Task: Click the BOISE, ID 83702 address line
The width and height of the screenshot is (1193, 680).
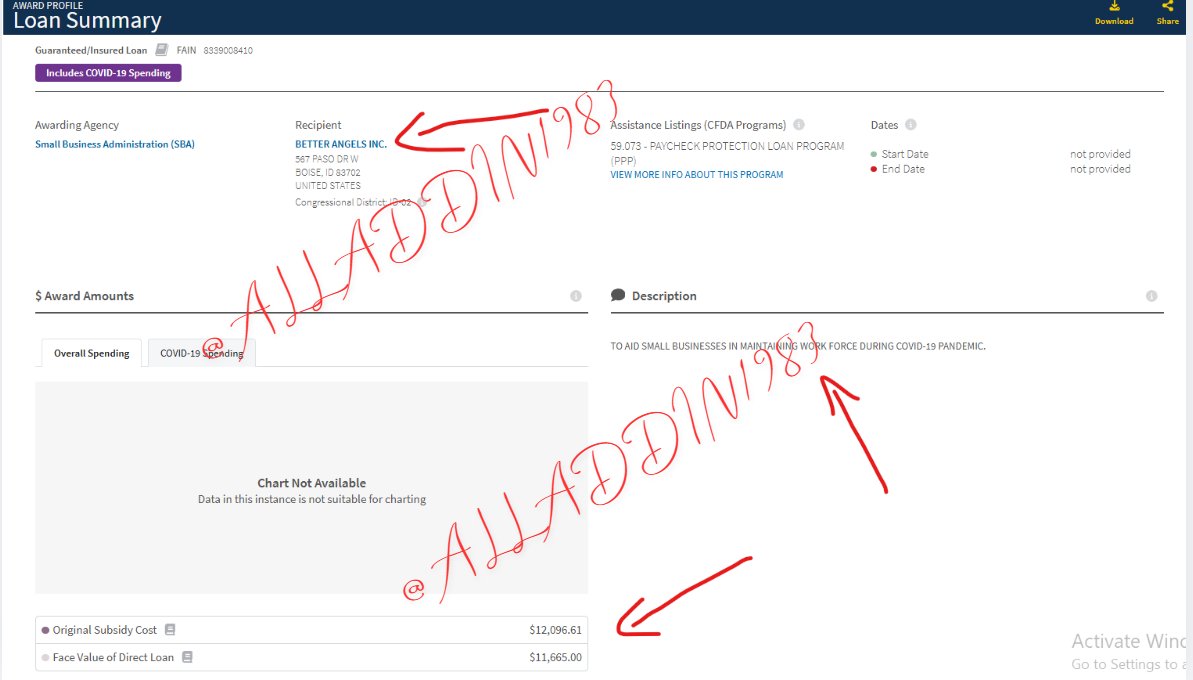Action: click(328, 173)
